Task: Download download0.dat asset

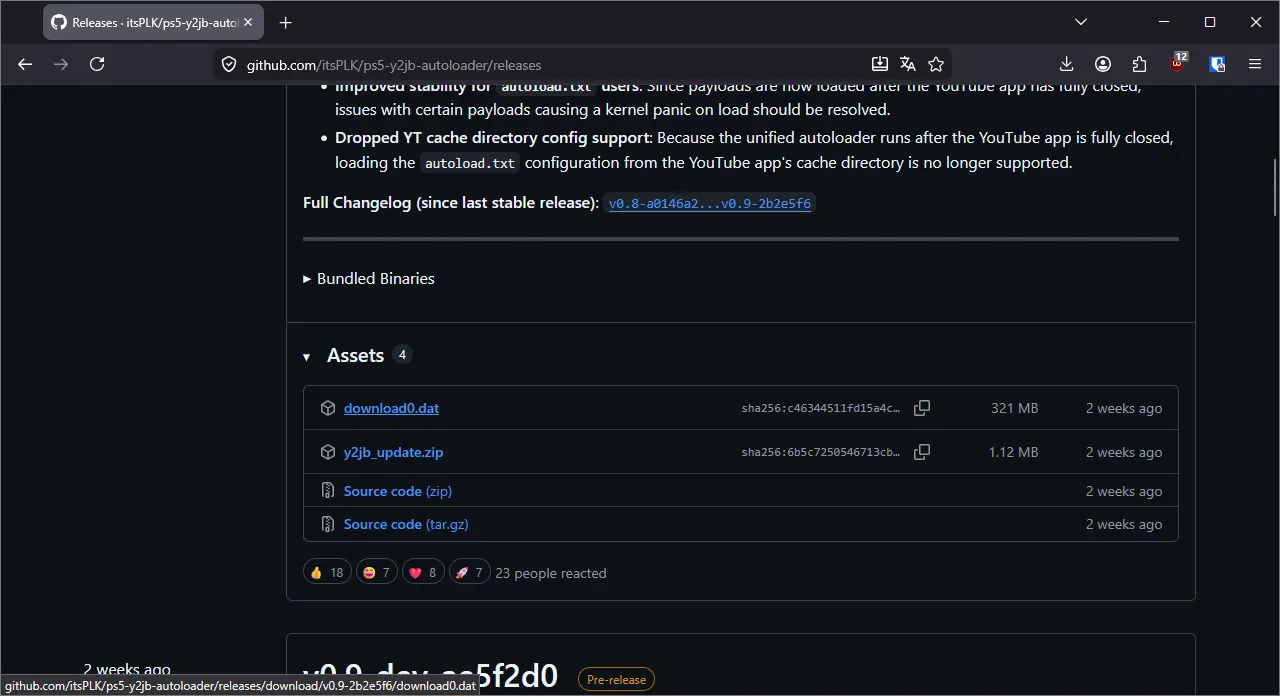Action: [x=391, y=408]
